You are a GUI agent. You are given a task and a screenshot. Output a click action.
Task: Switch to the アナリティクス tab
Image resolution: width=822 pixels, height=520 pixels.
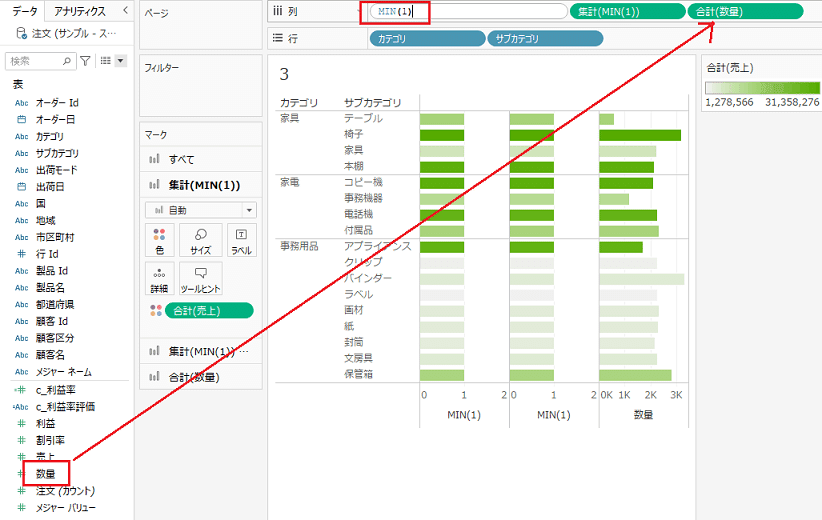point(80,11)
